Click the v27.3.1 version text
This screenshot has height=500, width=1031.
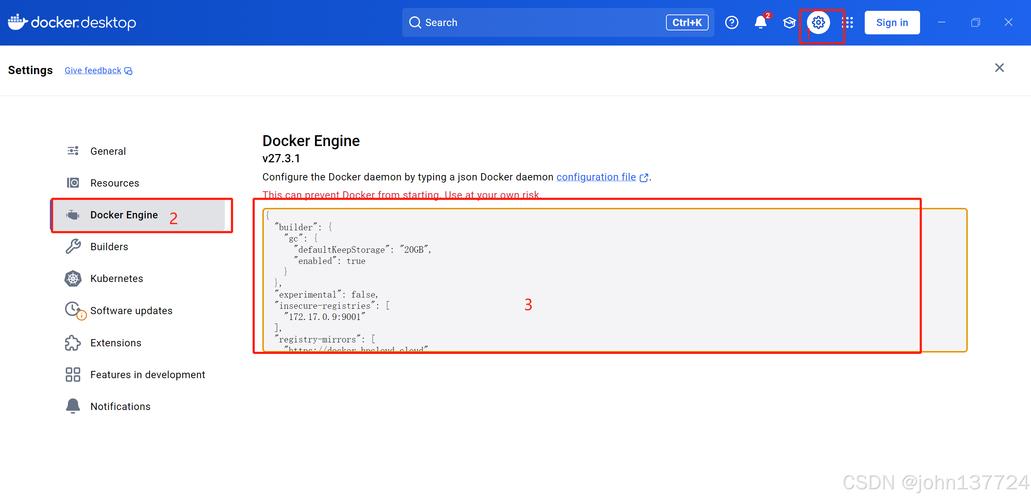pyautogui.click(x=281, y=159)
